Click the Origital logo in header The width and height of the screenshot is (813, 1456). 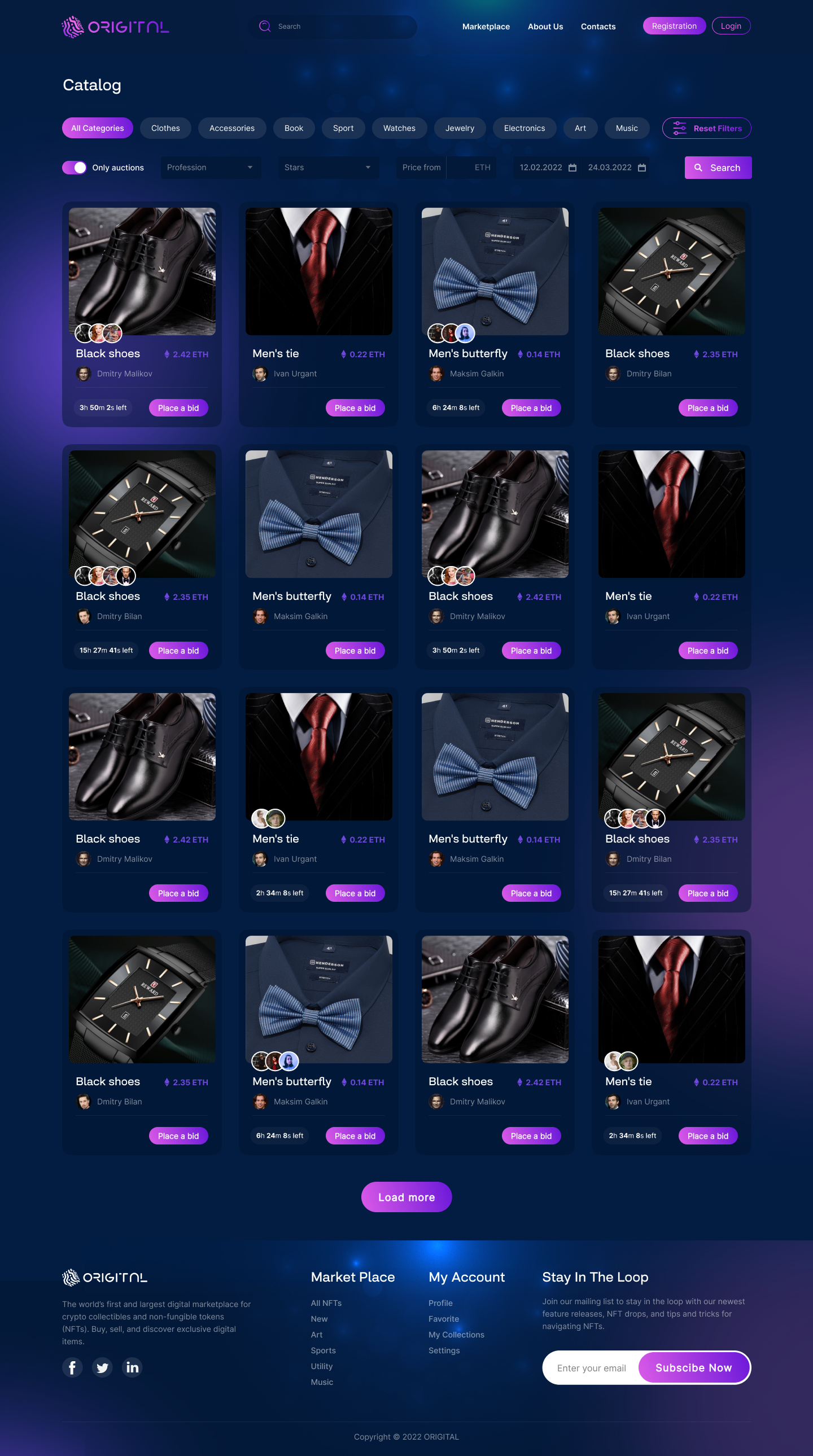click(115, 27)
